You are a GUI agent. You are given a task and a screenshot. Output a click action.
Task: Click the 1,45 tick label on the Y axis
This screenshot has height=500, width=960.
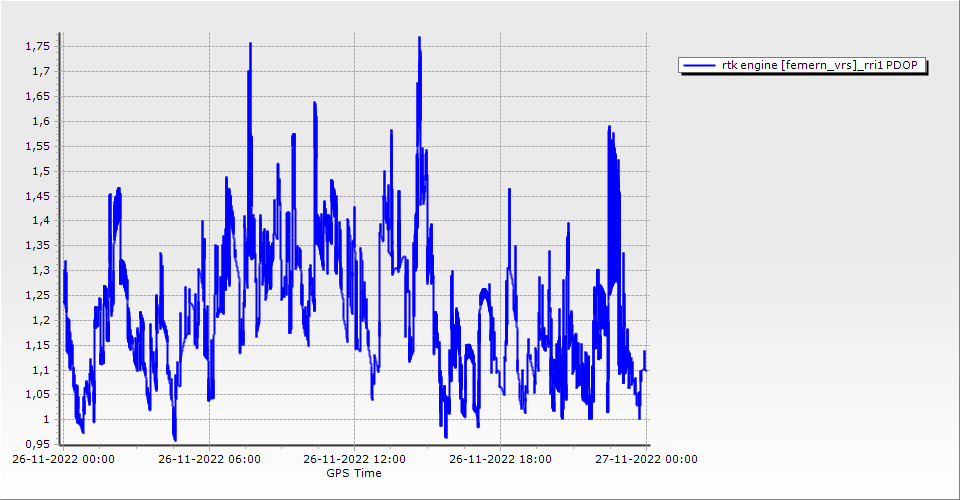pos(40,196)
